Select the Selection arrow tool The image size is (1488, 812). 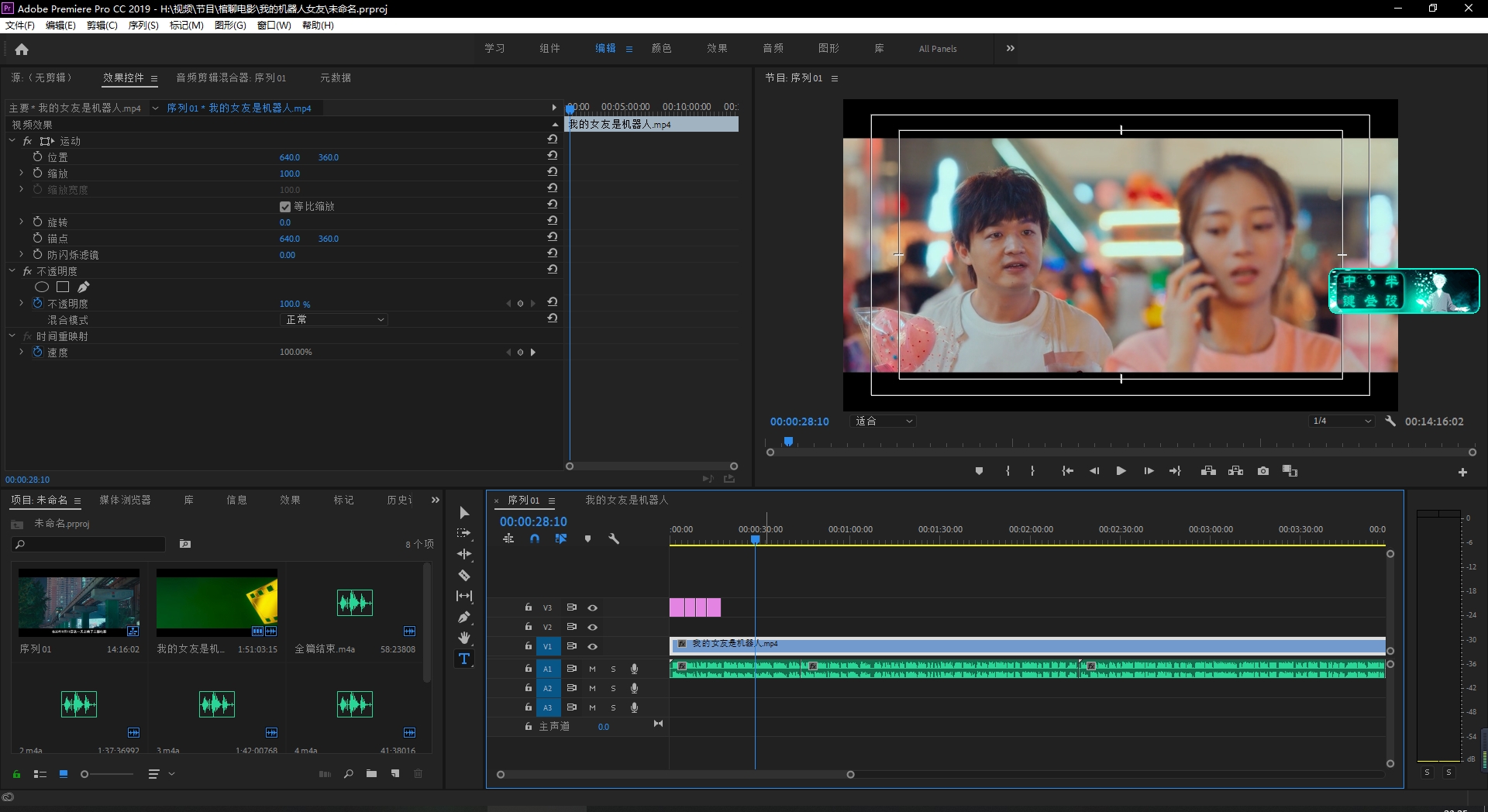point(463,513)
